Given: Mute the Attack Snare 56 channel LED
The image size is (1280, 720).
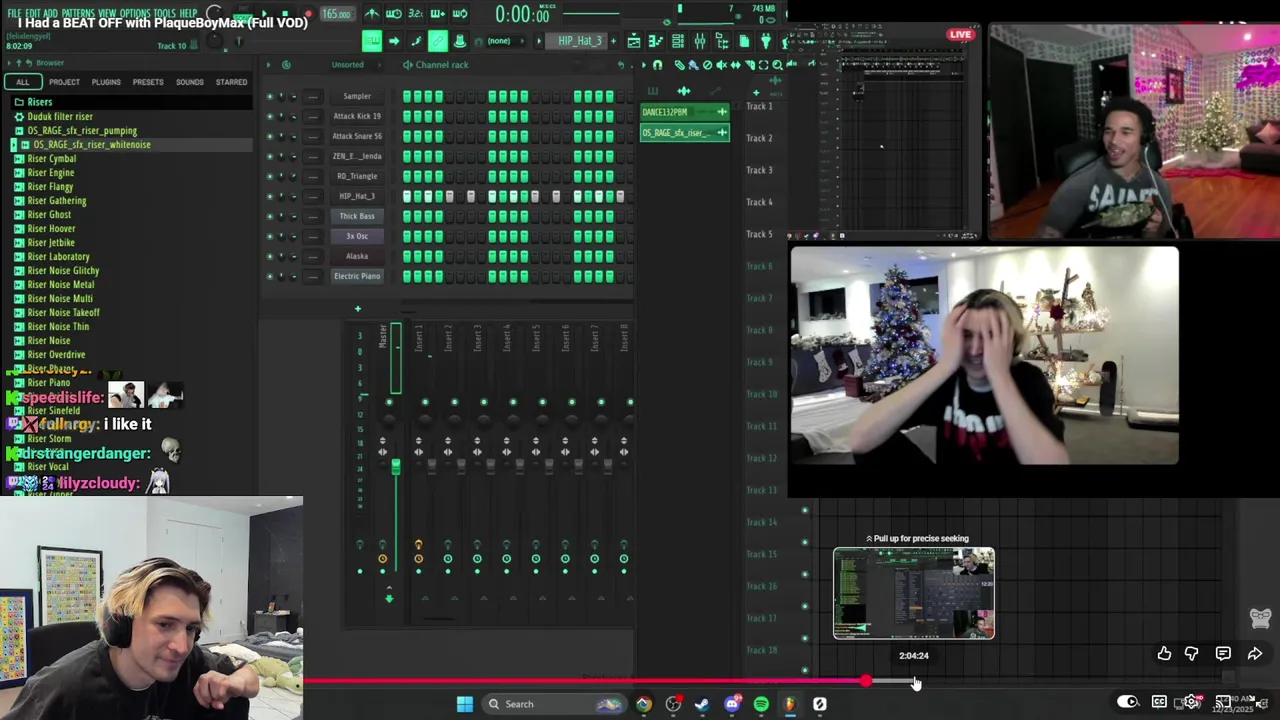Looking at the screenshot, I should (x=269, y=136).
